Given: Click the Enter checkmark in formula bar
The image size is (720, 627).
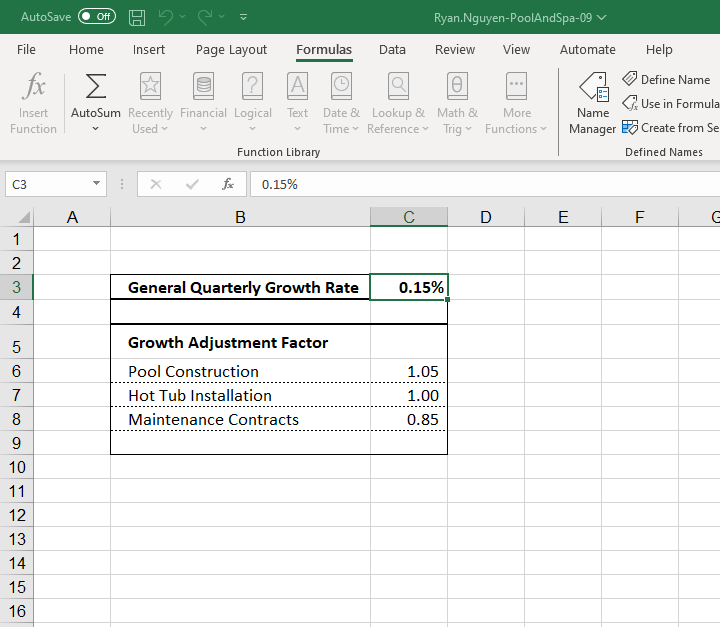Looking at the screenshot, I should 192,184.
